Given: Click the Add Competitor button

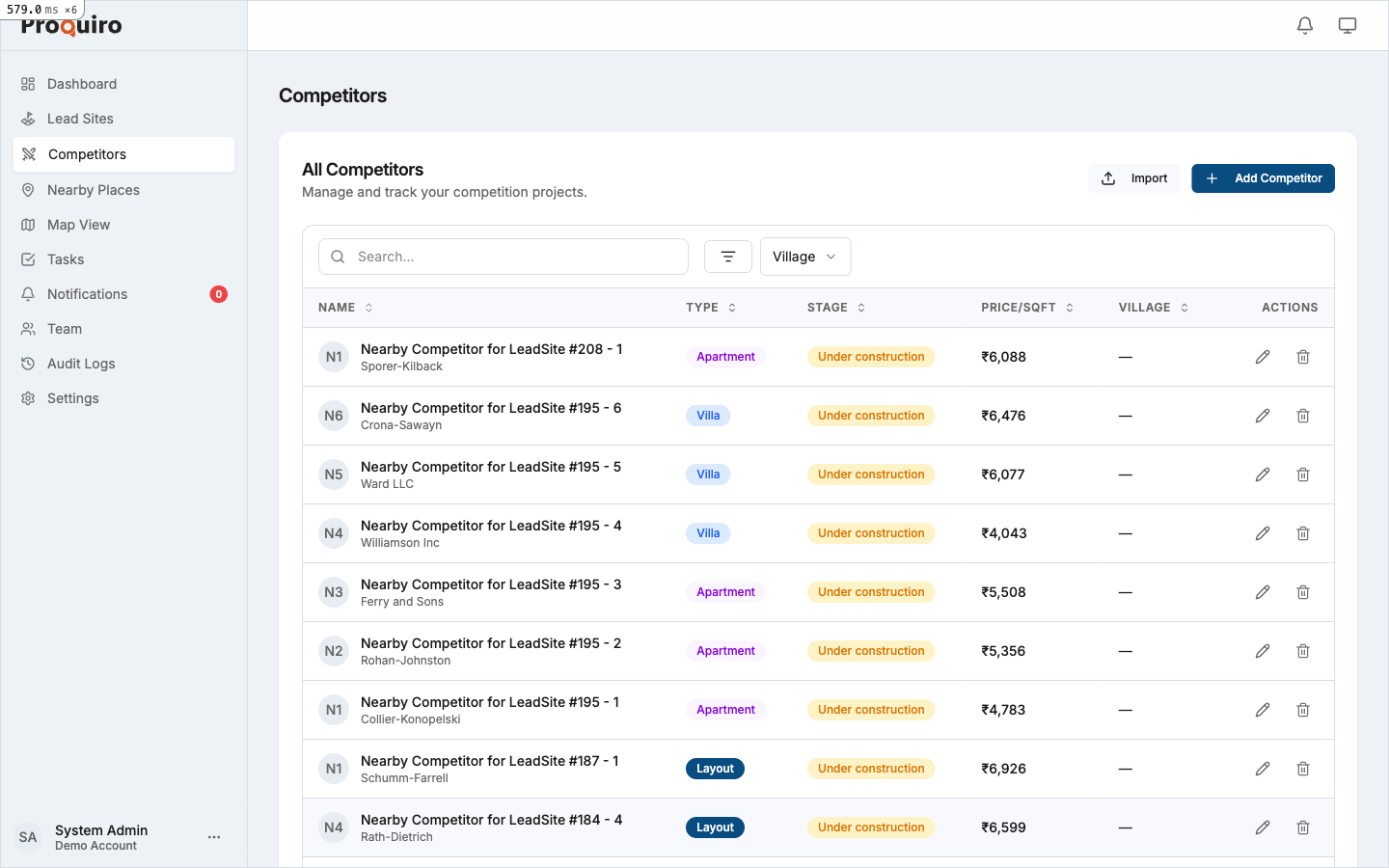Looking at the screenshot, I should (x=1263, y=178).
